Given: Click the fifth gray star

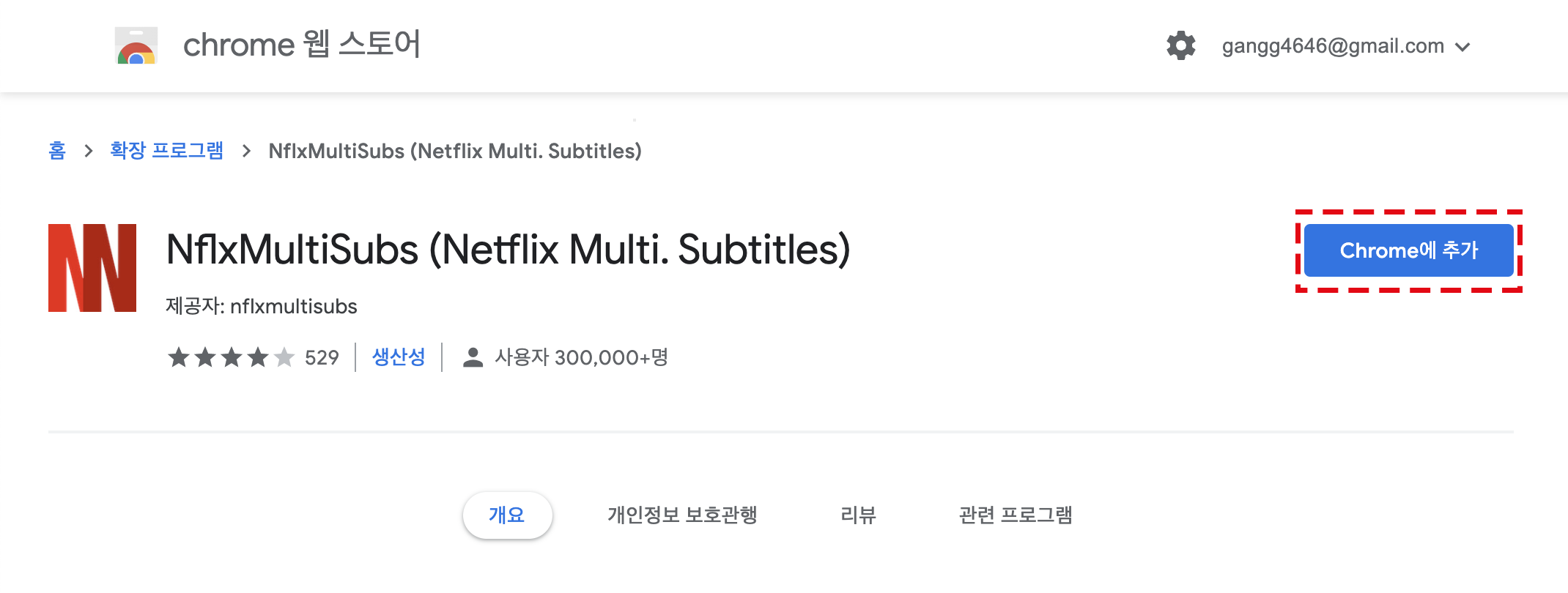Looking at the screenshot, I should pos(284,357).
